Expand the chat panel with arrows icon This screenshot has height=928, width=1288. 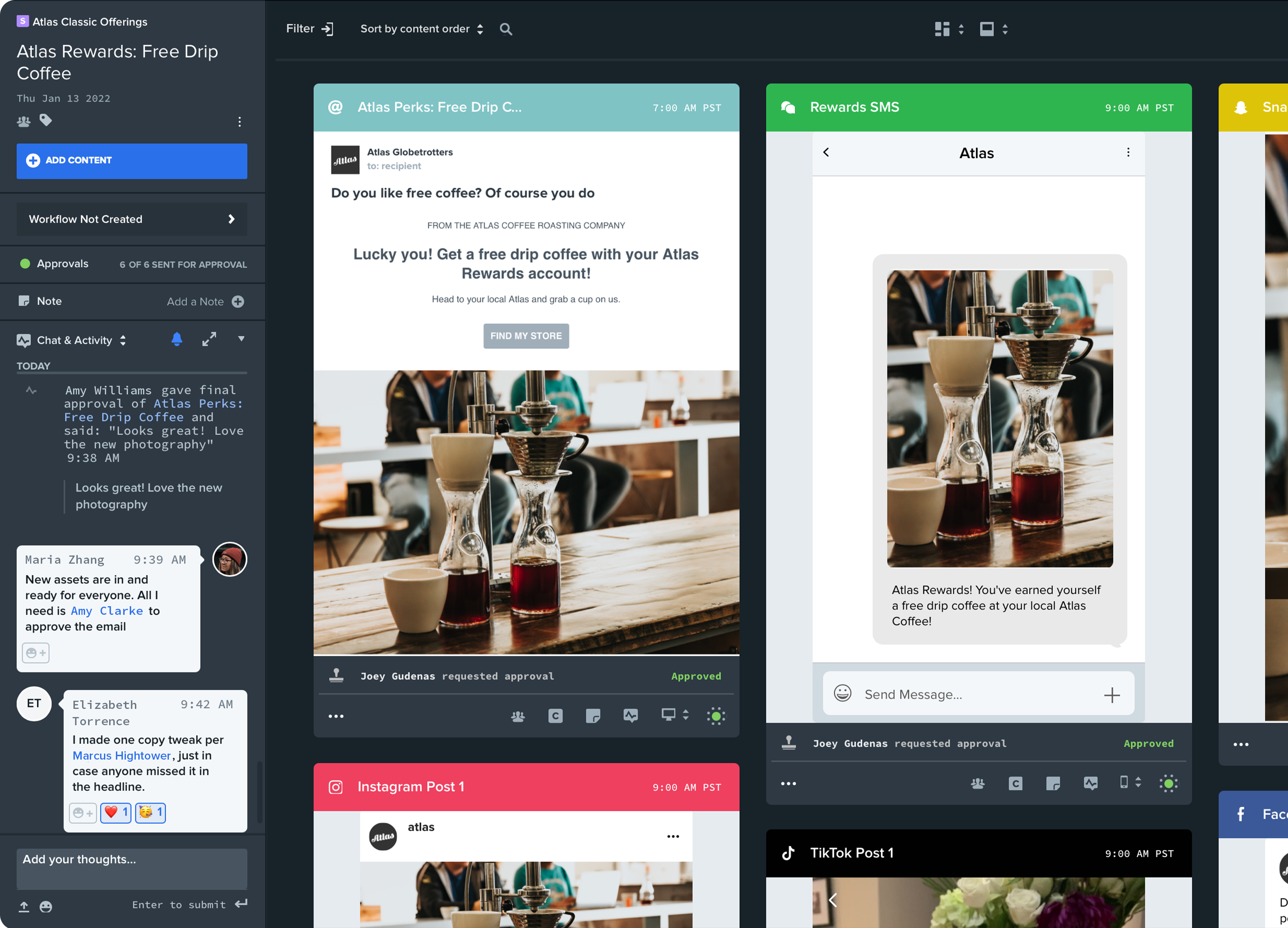pyautogui.click(x=209, y=339)
